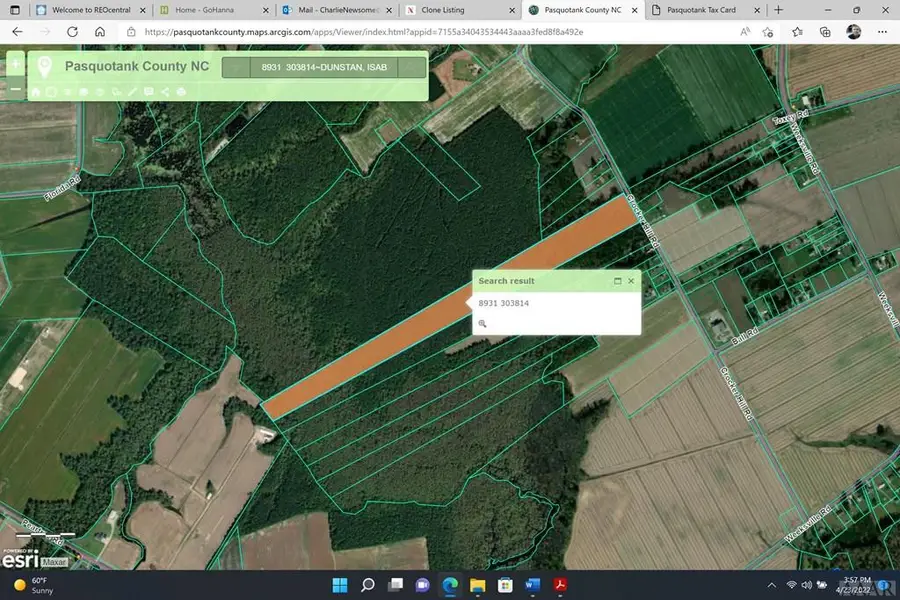Screen dimensions: 900x600
Task: Open the Share tool
Action: [x=164, y=92]
